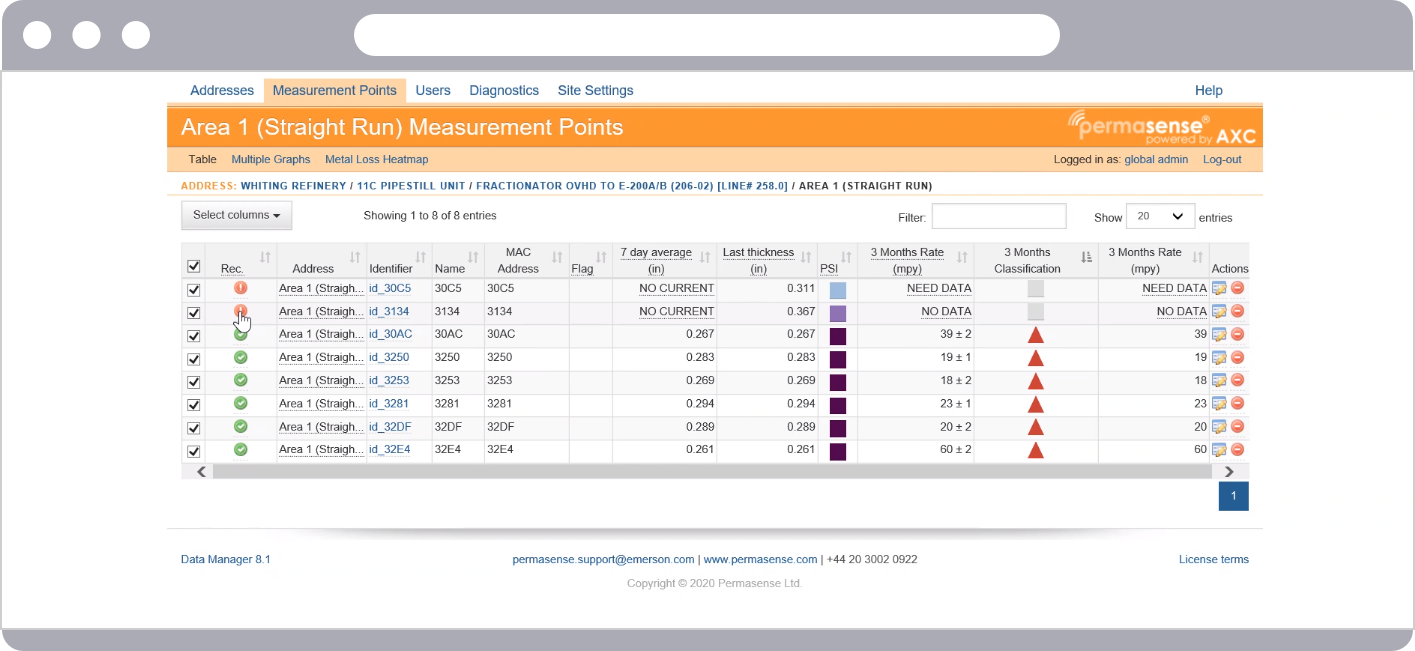Image resolution: width=1415 pixels, height=651 pixels.
Task: Open the Show entries count dropdown
Action: pyautogui.click(x=1160, y=216)
